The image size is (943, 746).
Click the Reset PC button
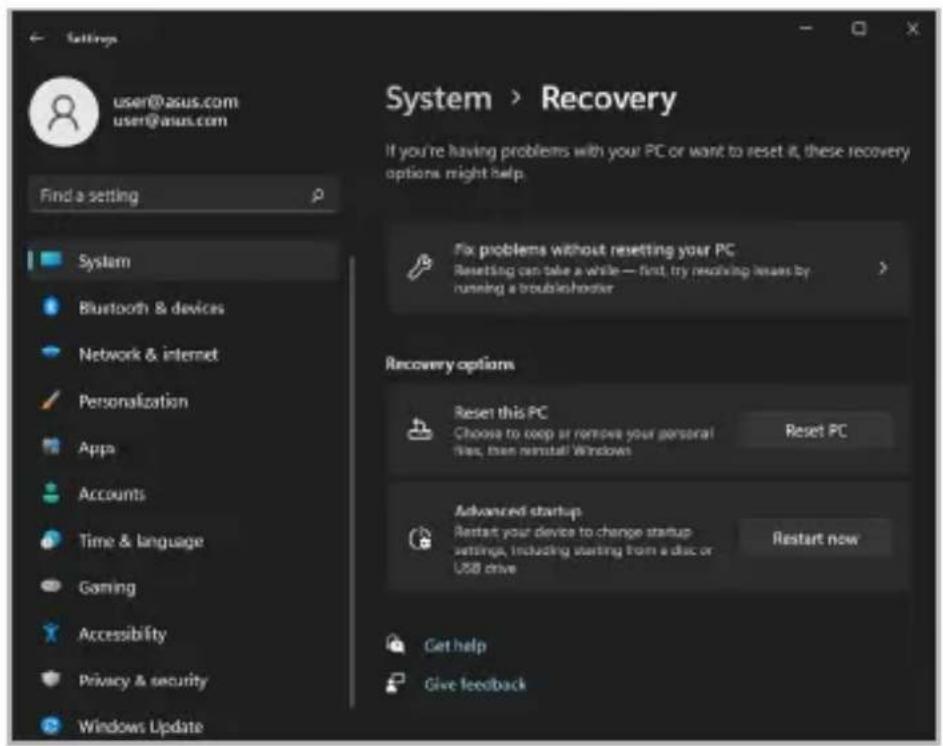(x=816, y=431)
